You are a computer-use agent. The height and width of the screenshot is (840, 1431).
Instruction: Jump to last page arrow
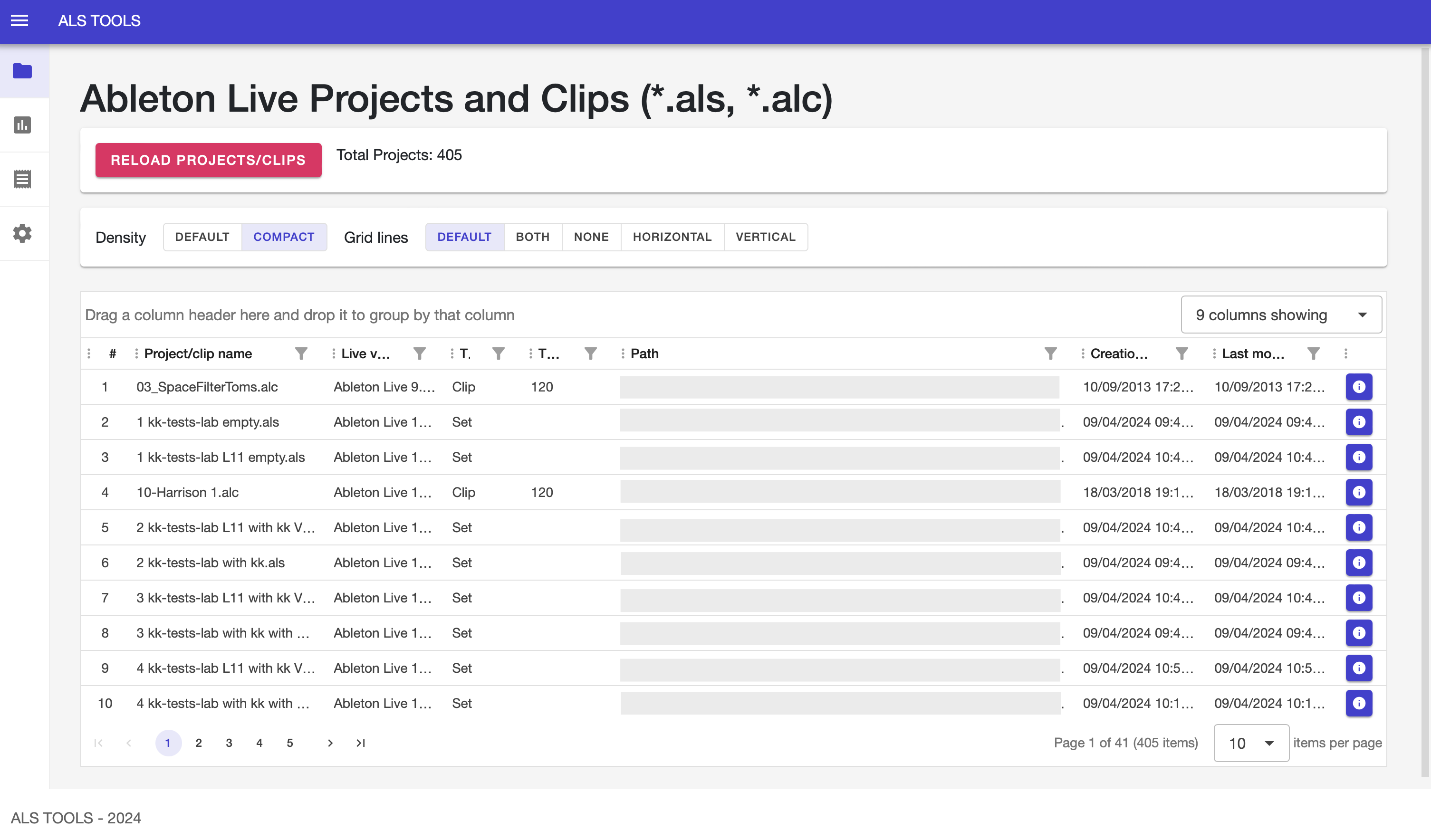click(x=361, y=743)
